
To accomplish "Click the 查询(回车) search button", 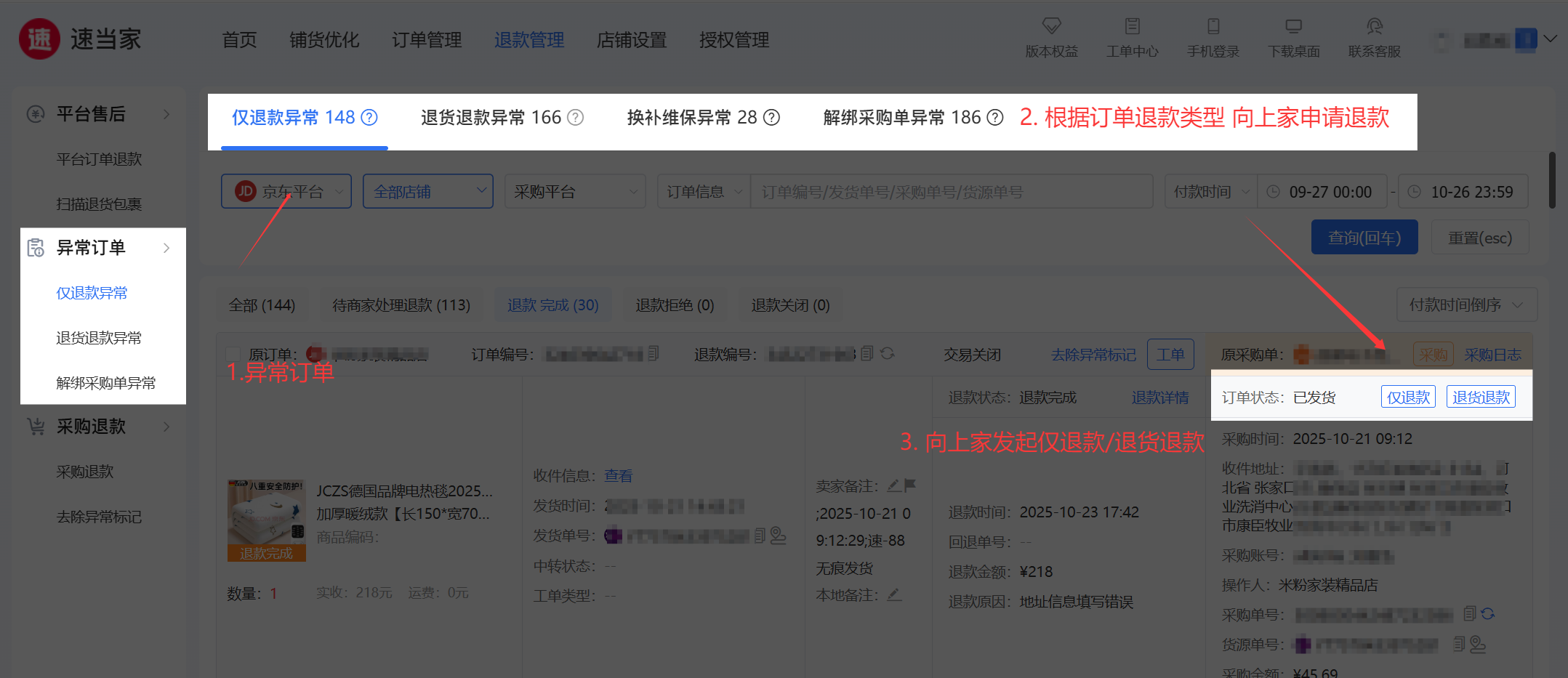I will pyautogui.click(x=1364, y=238).
